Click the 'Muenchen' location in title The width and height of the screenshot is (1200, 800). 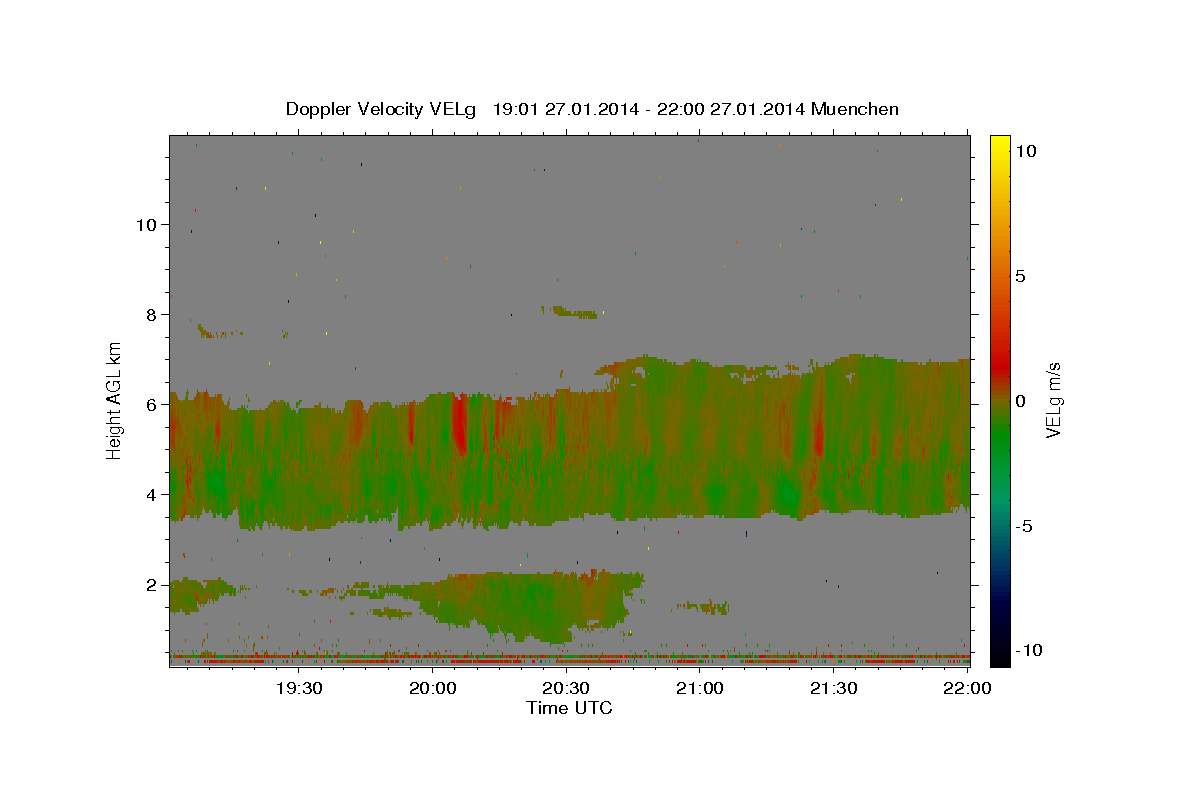coord(856,109)
